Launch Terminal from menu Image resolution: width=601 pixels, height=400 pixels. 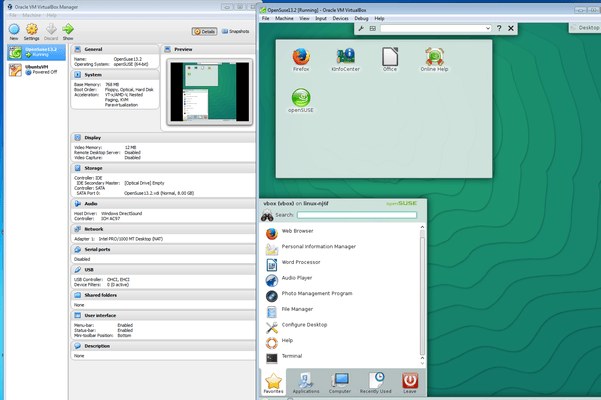click(341, 357)
